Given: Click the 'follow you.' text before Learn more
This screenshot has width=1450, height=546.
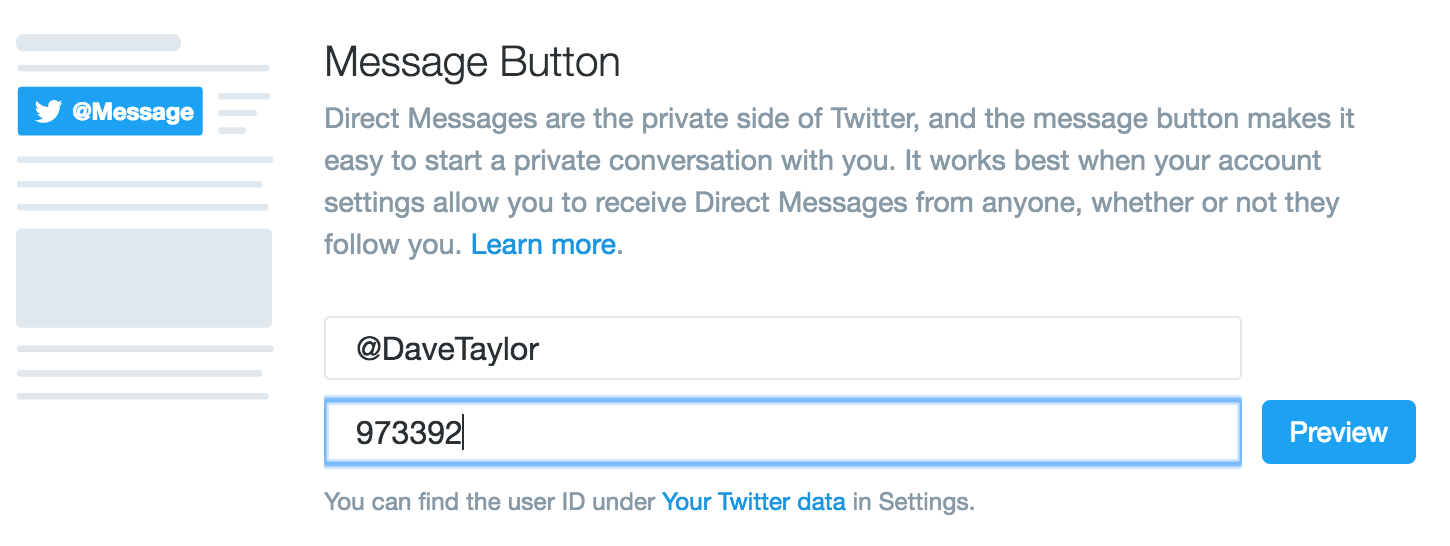Looking at the screenshot, I should [394, 244].
